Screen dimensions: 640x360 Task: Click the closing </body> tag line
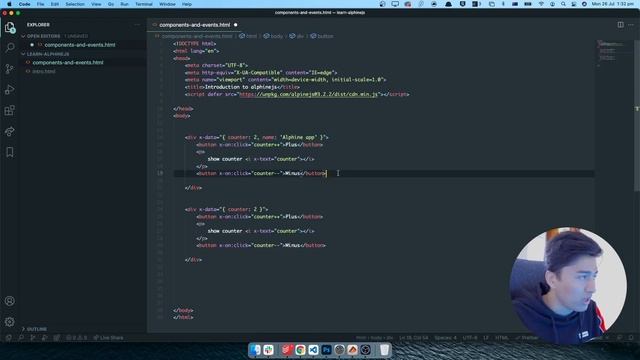(x=183, y=310)
